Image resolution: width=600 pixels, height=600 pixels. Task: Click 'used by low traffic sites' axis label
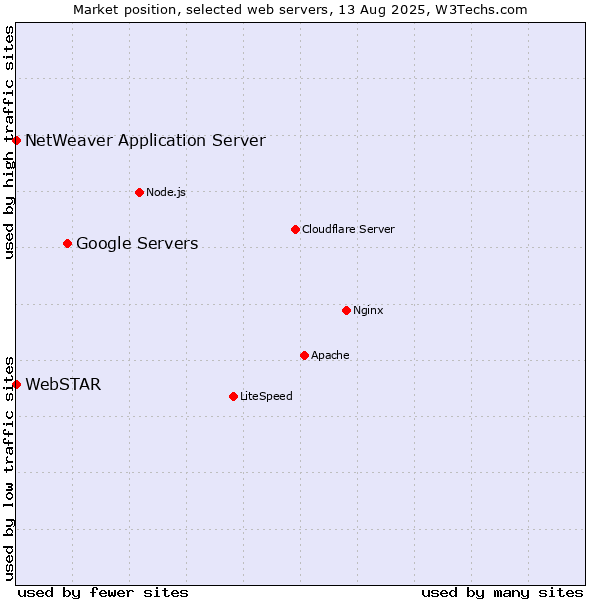click(8, 470)
